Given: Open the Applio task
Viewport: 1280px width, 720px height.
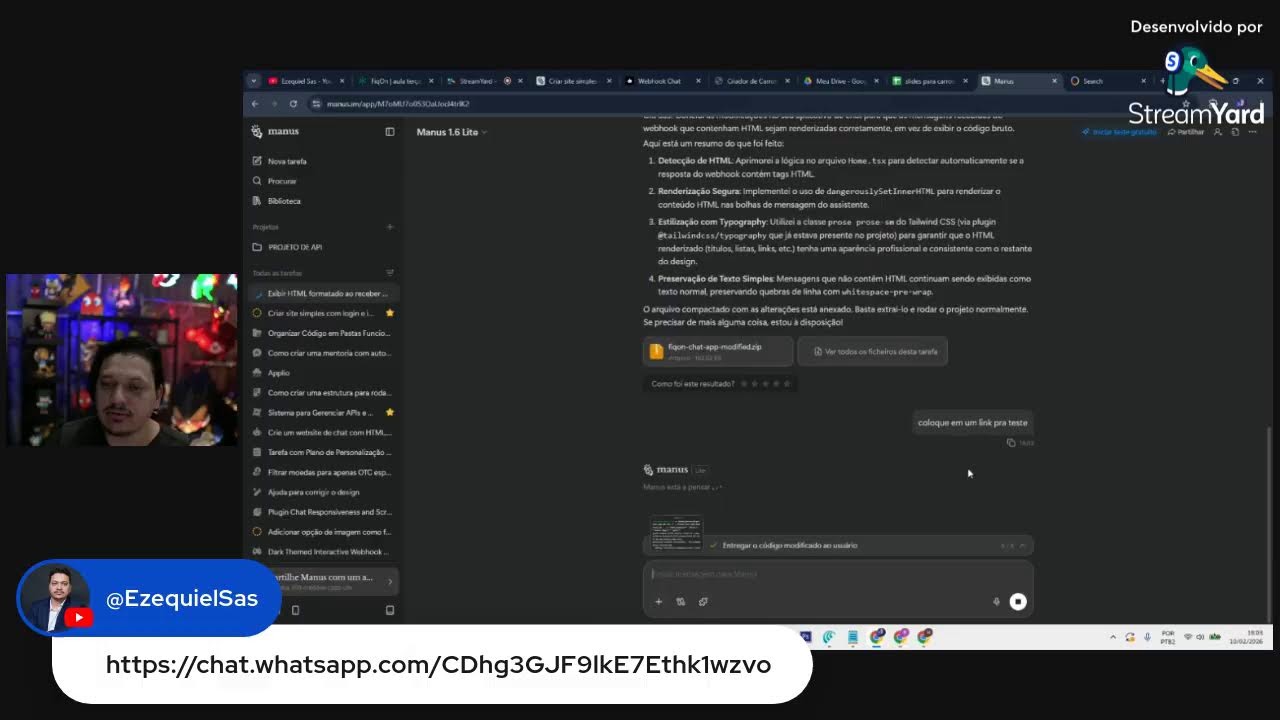Looking at the screenshot, I should [x=323, y=373].
